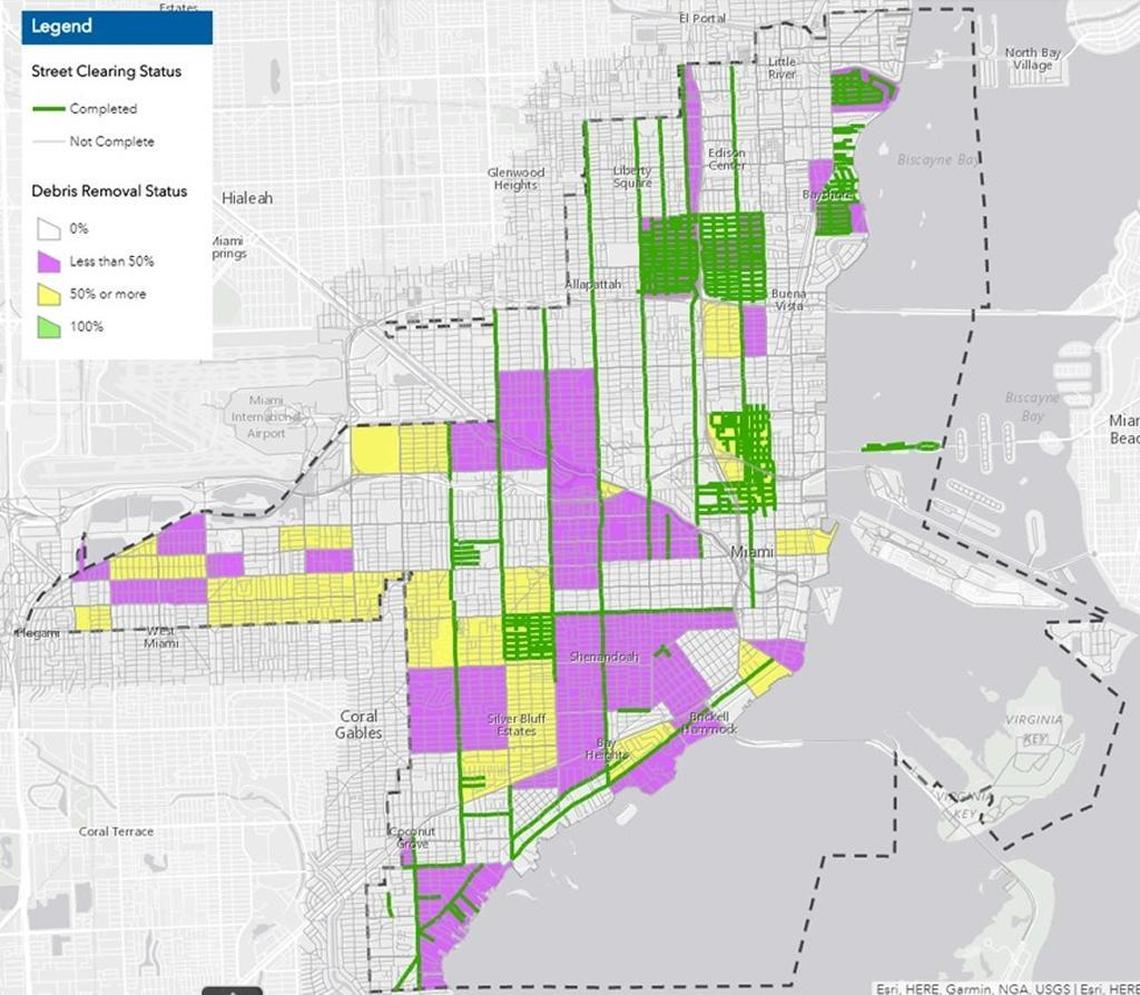Select the purple Less than 50% swatch

(x=48, y=261)
